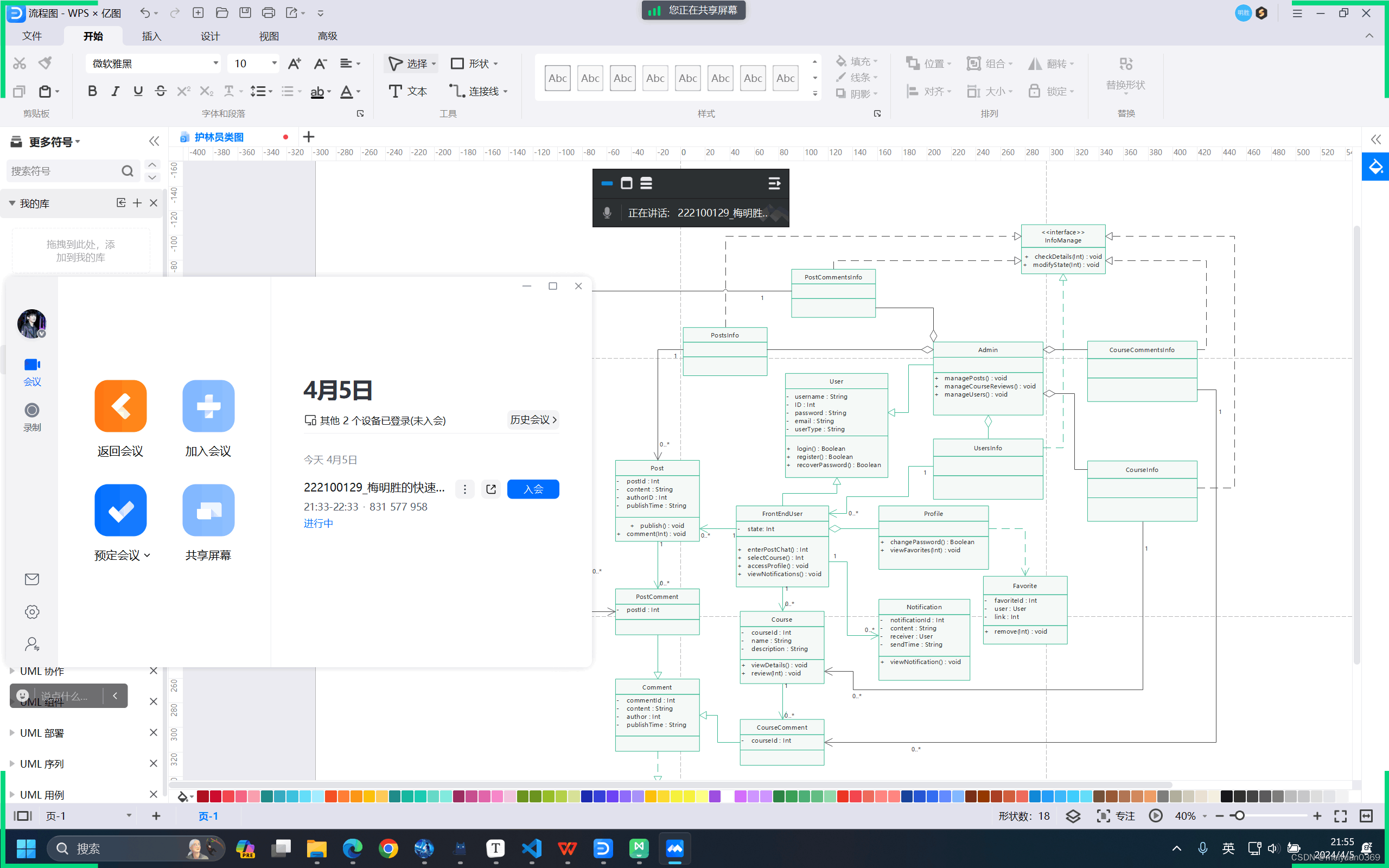The height and width of the screenshot is (868, 1389).
Task: Click the 搜索符号 search field
Action: coord(63,171)
